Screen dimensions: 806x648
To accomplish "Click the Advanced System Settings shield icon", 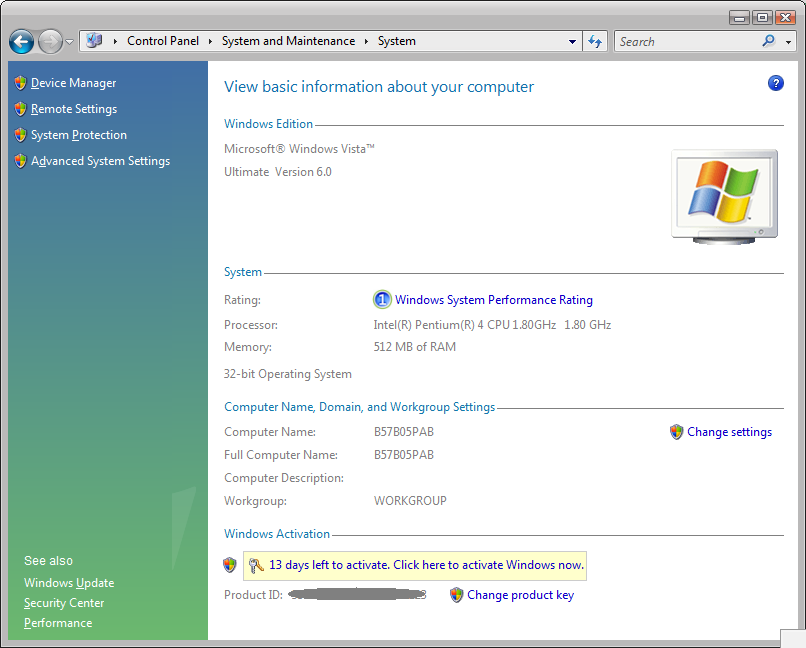I will pyautogui.click(x=21, y=161).
